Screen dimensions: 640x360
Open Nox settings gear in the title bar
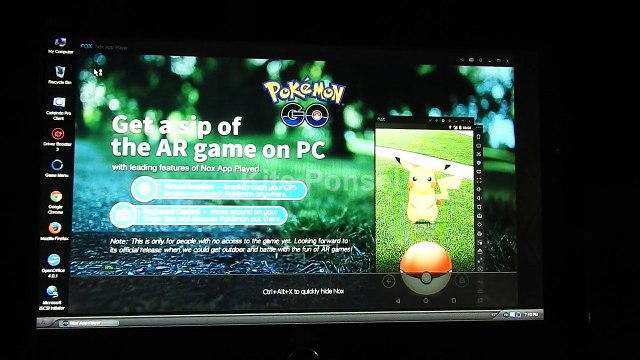tap(480, 60)
